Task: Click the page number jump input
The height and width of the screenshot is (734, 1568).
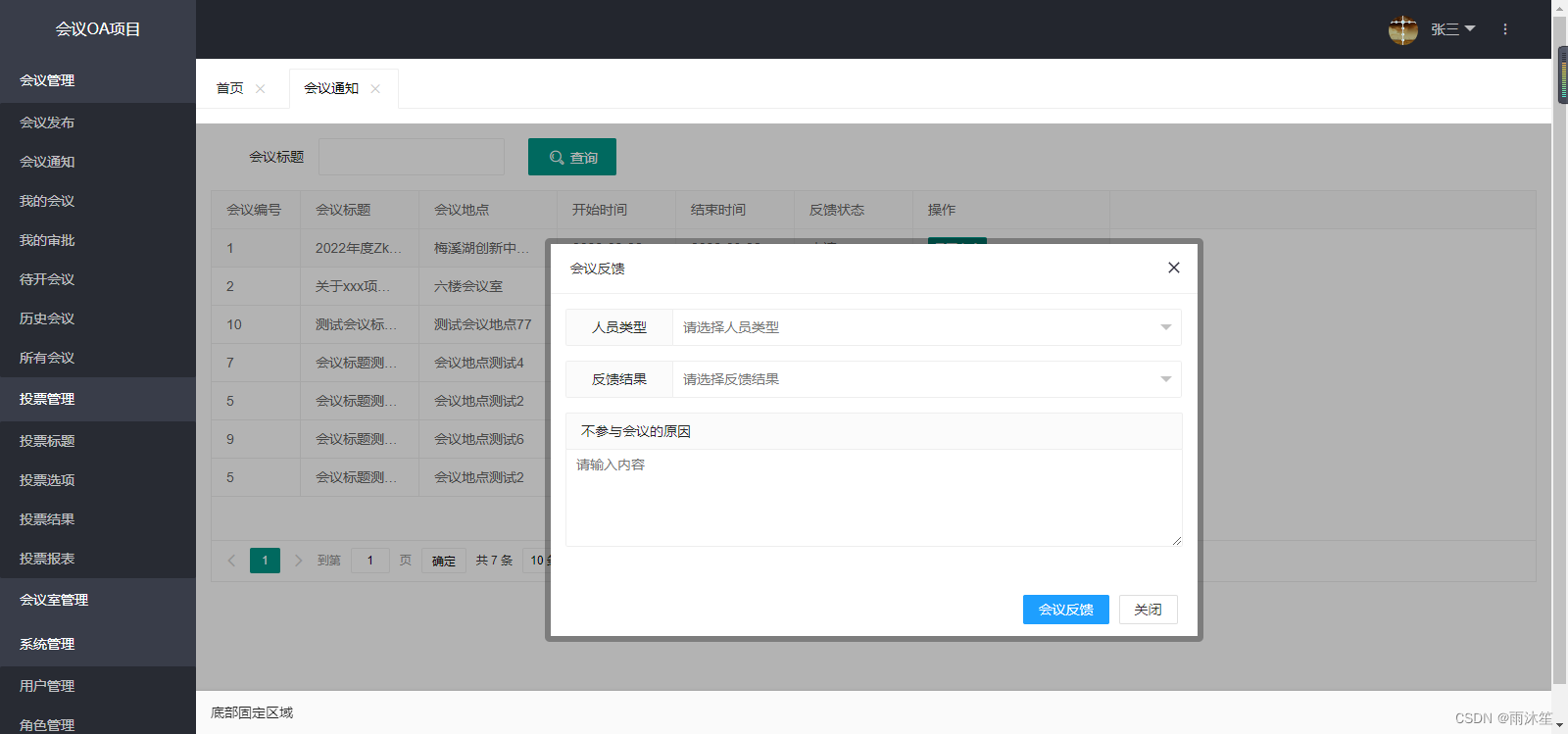Action: 370,561
